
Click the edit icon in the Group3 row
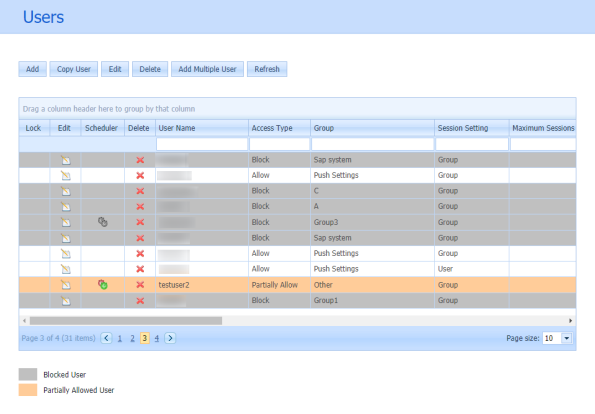(x=66, y=222)
